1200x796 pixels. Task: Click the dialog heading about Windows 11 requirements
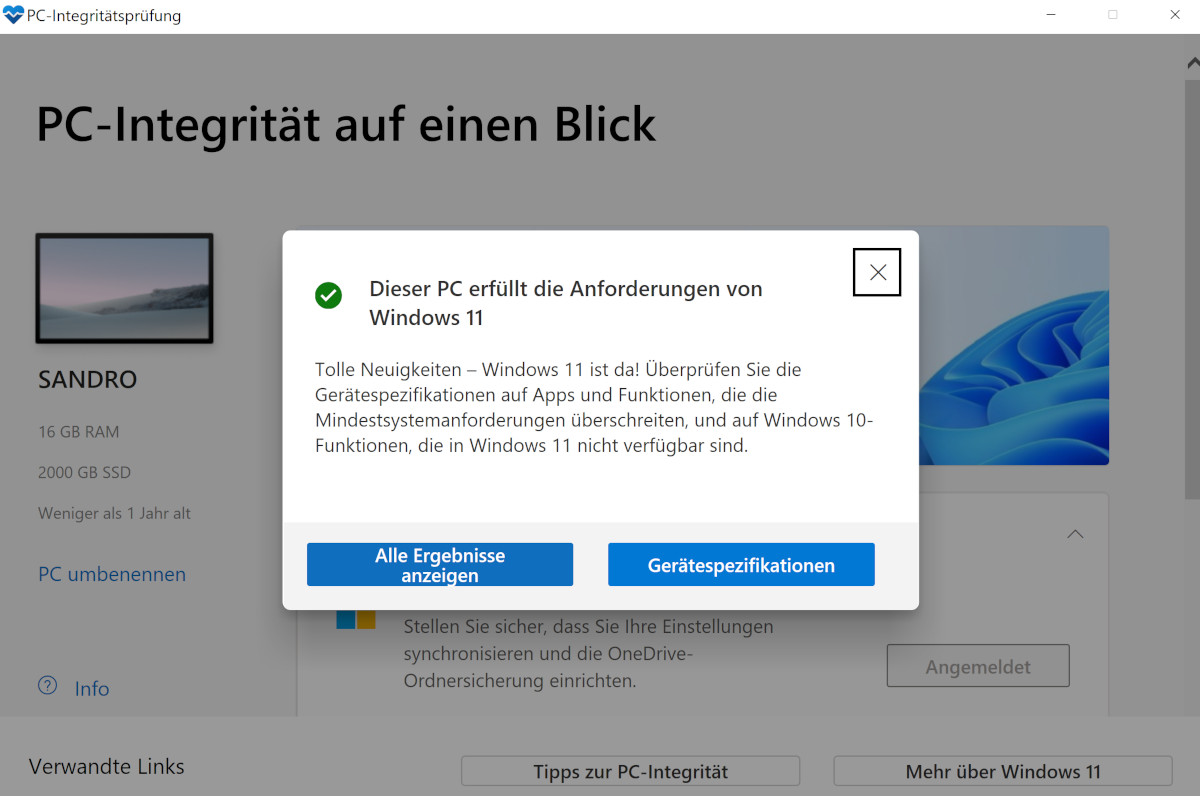[x=566, y=303]
